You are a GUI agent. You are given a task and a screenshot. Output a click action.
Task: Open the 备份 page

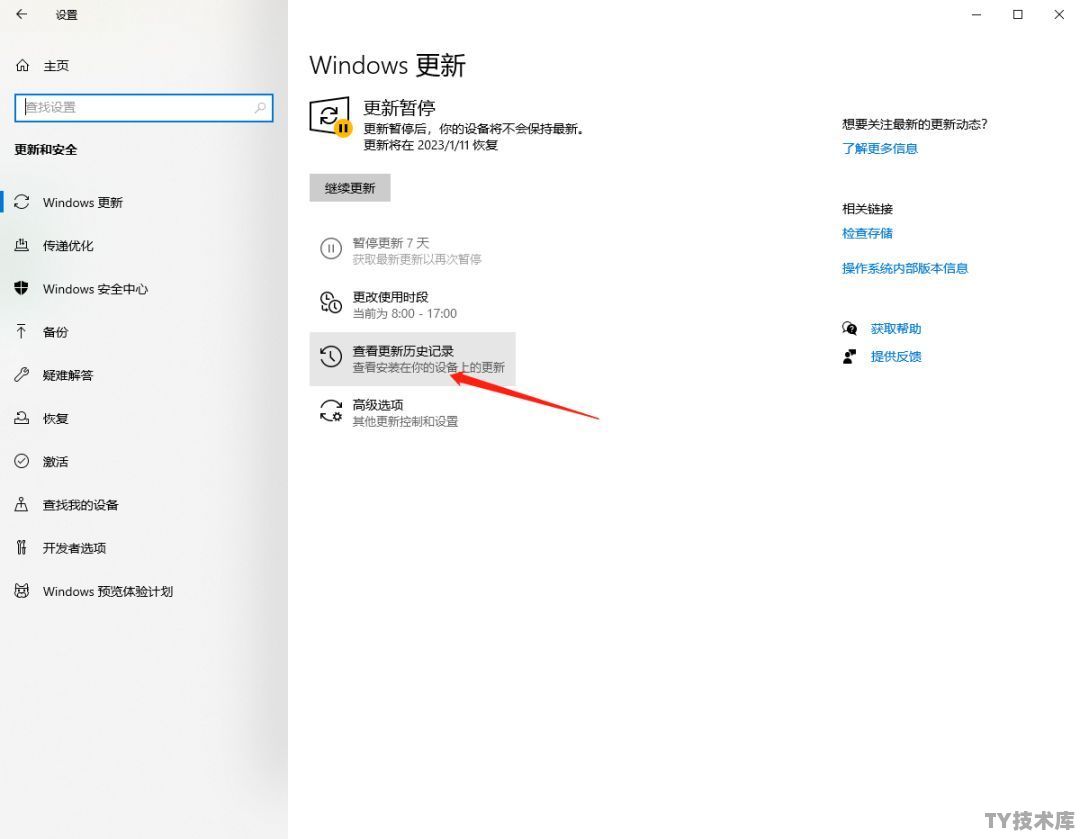[143, 332]
